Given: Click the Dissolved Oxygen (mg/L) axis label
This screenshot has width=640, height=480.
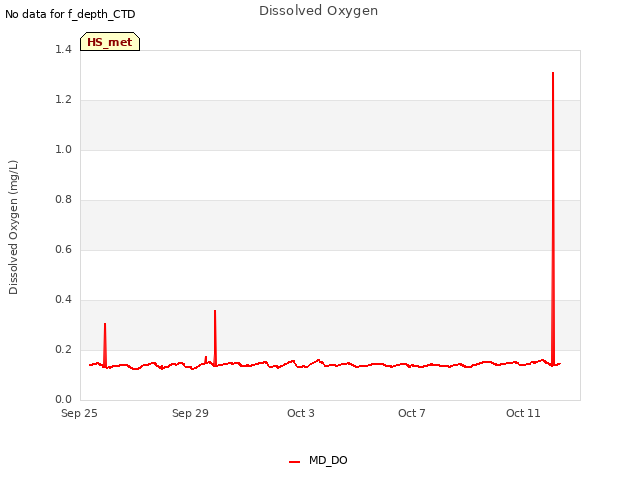Looking at the screenshot, I should 13,227.
